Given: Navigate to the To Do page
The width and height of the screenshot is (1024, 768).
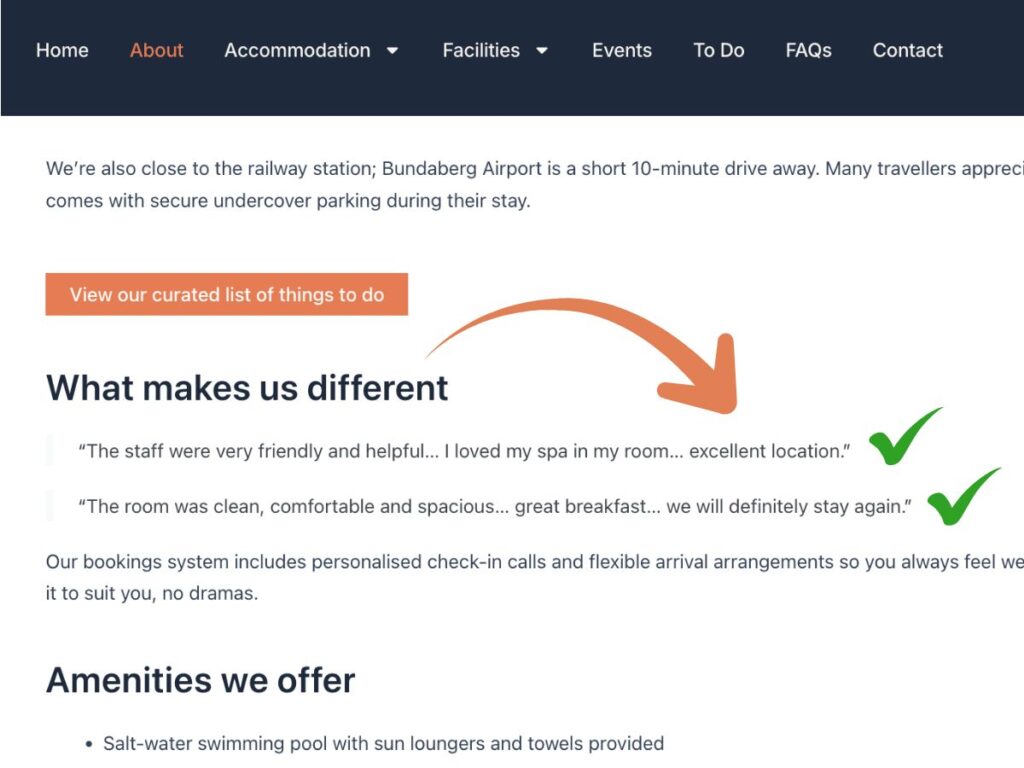Looking at the screenshot, I should [719, 50].
